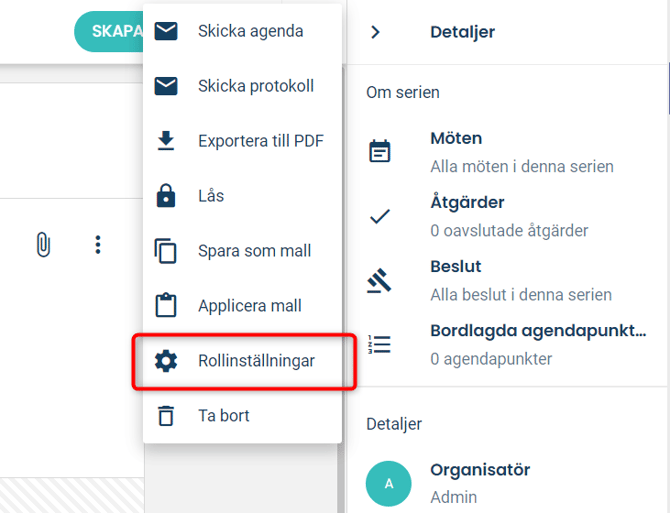Click the envelope icon beside Skicka agenda
Viewport: 670px width, 513px height.
coord(166,31)
